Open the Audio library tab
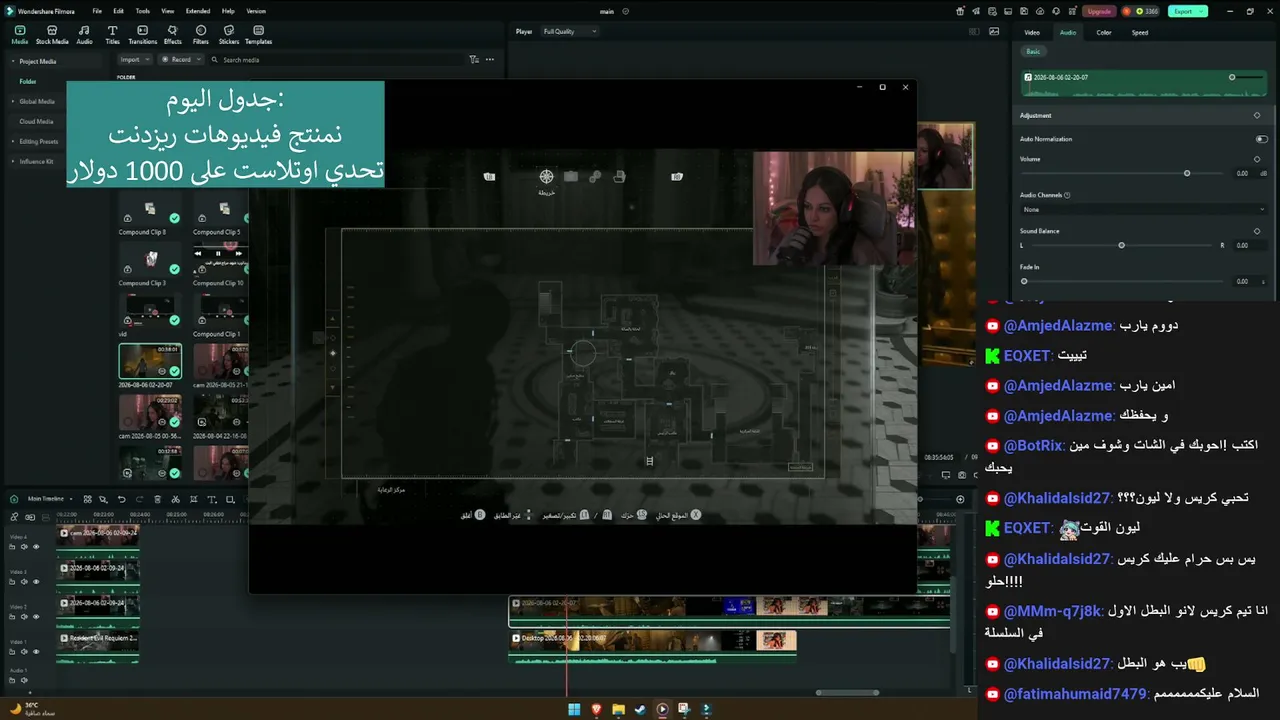This screenshot has height=720, width=1280. (x=84, y=35)
